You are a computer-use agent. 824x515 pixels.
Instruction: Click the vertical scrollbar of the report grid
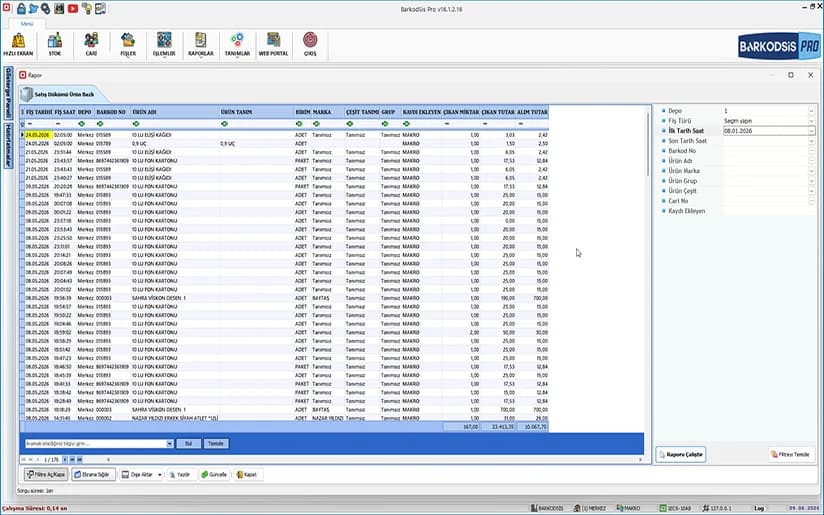click(647, 145)
